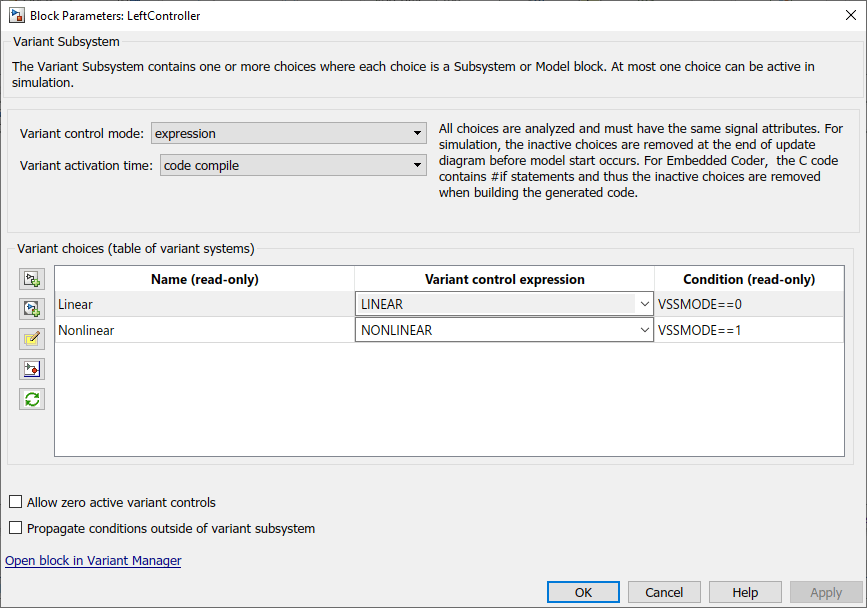Click the add new Subsystem choice icon
This screenshot has width=867, height=608.
click(32, 279)
